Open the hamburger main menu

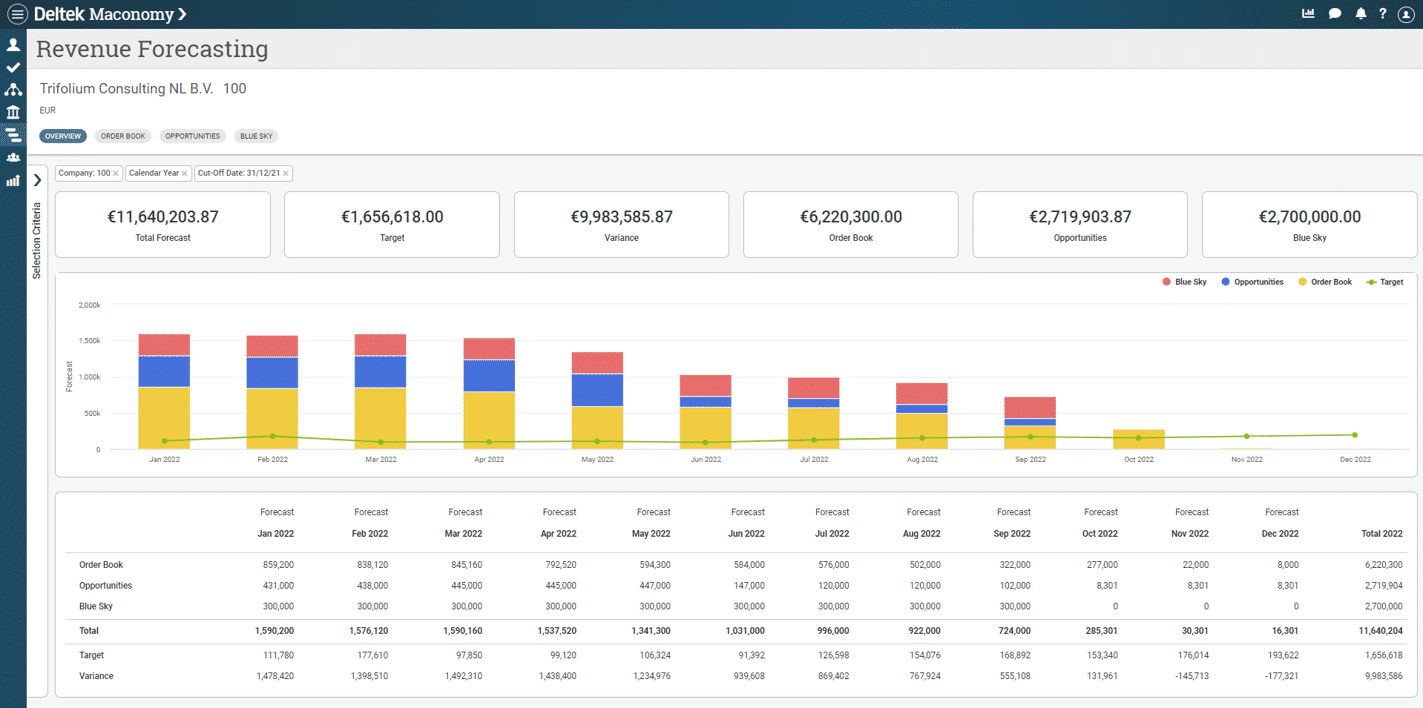point(17,14)
